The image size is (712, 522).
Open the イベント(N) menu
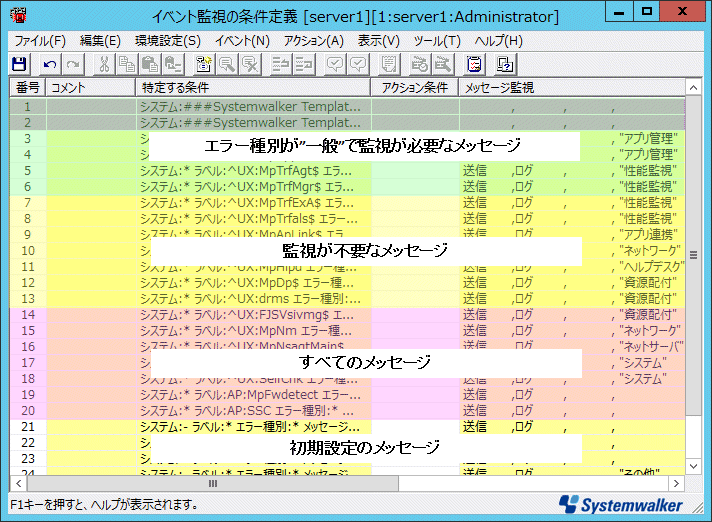coord(242,41)
